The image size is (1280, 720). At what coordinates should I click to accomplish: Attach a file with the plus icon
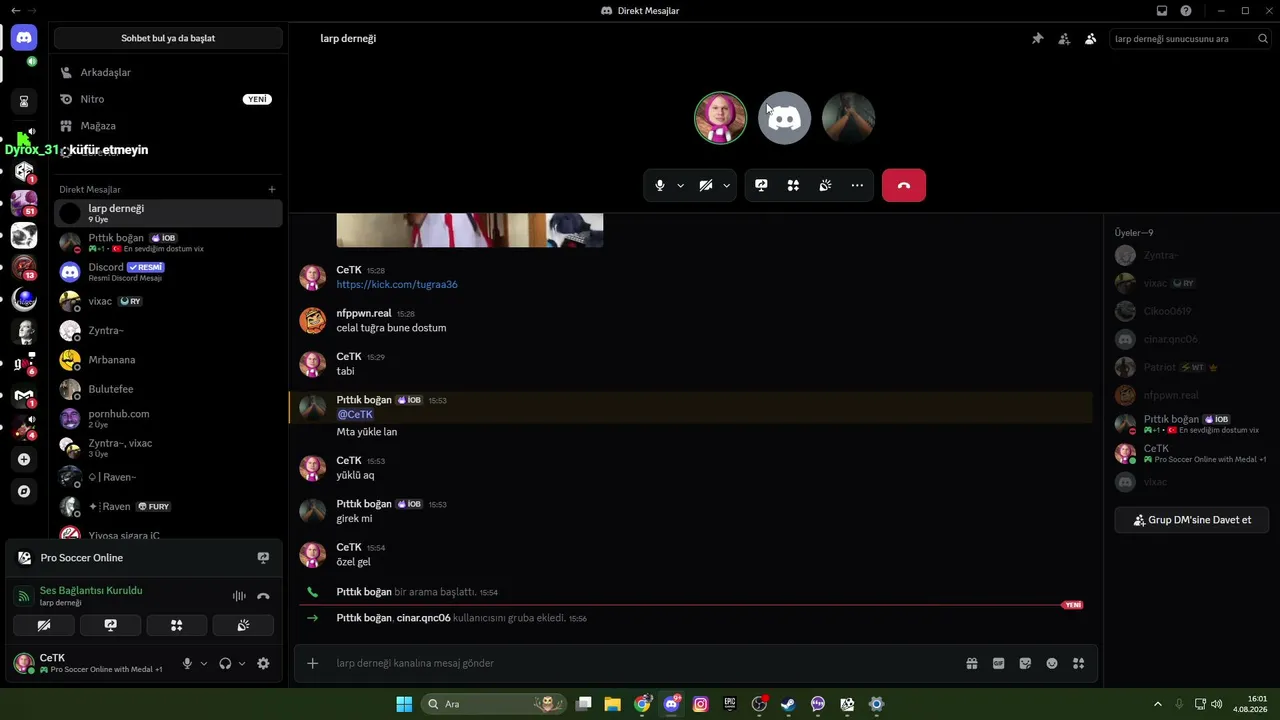point(312,663)
